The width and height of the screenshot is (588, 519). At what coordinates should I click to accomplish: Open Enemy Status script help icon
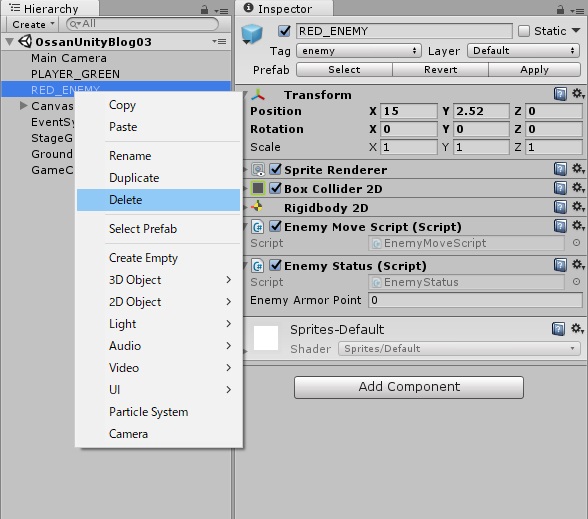(x=560, y=265)
